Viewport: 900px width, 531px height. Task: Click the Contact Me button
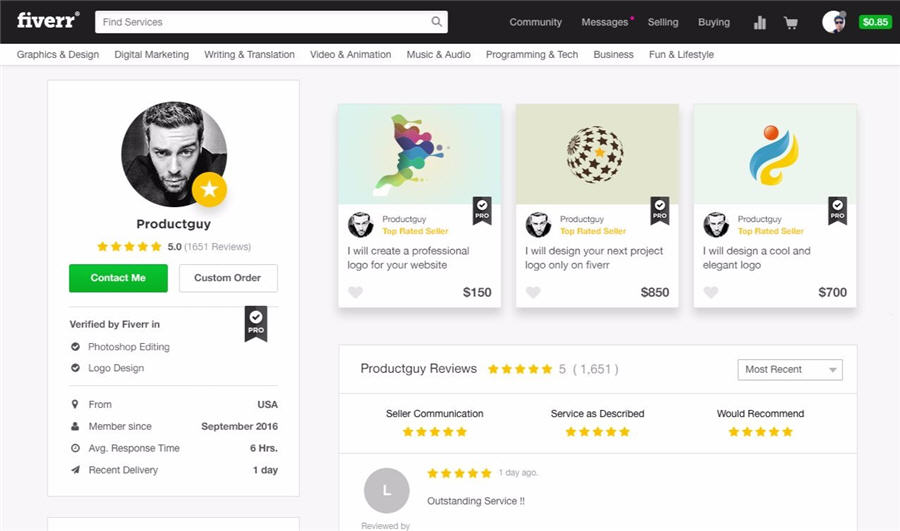(x=118, y=278)
